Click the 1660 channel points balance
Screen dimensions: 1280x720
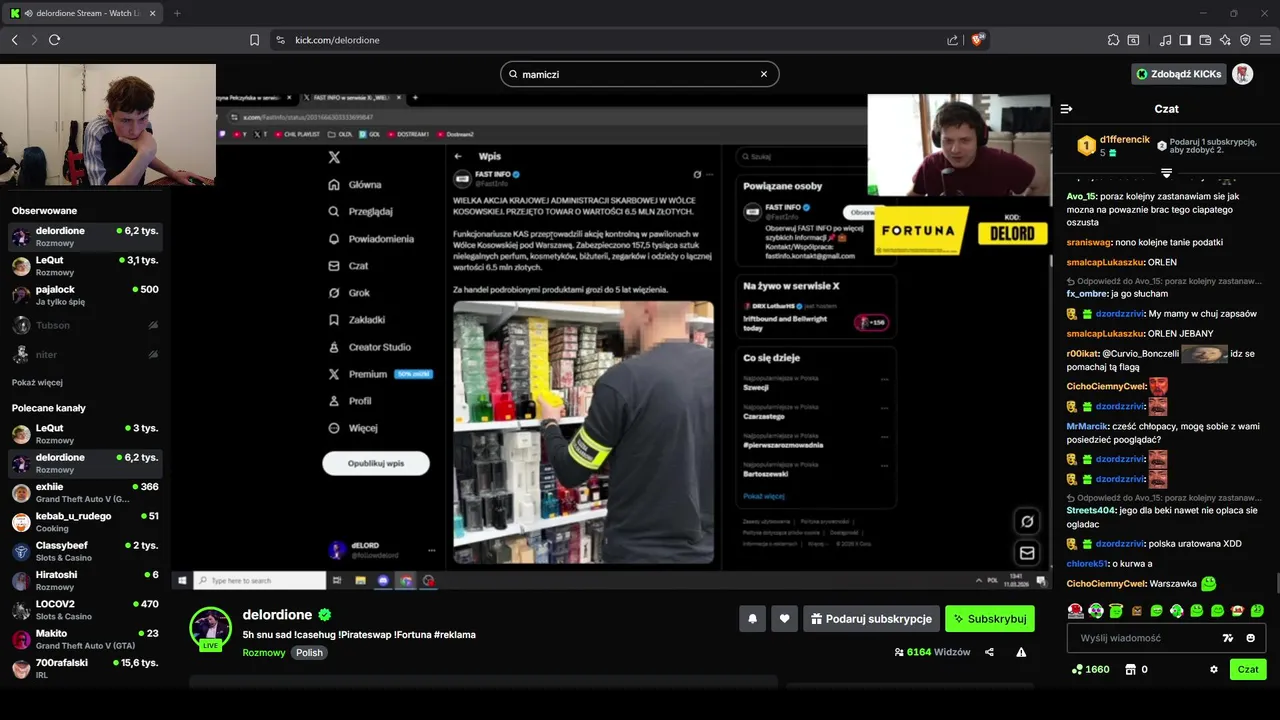1089,669
